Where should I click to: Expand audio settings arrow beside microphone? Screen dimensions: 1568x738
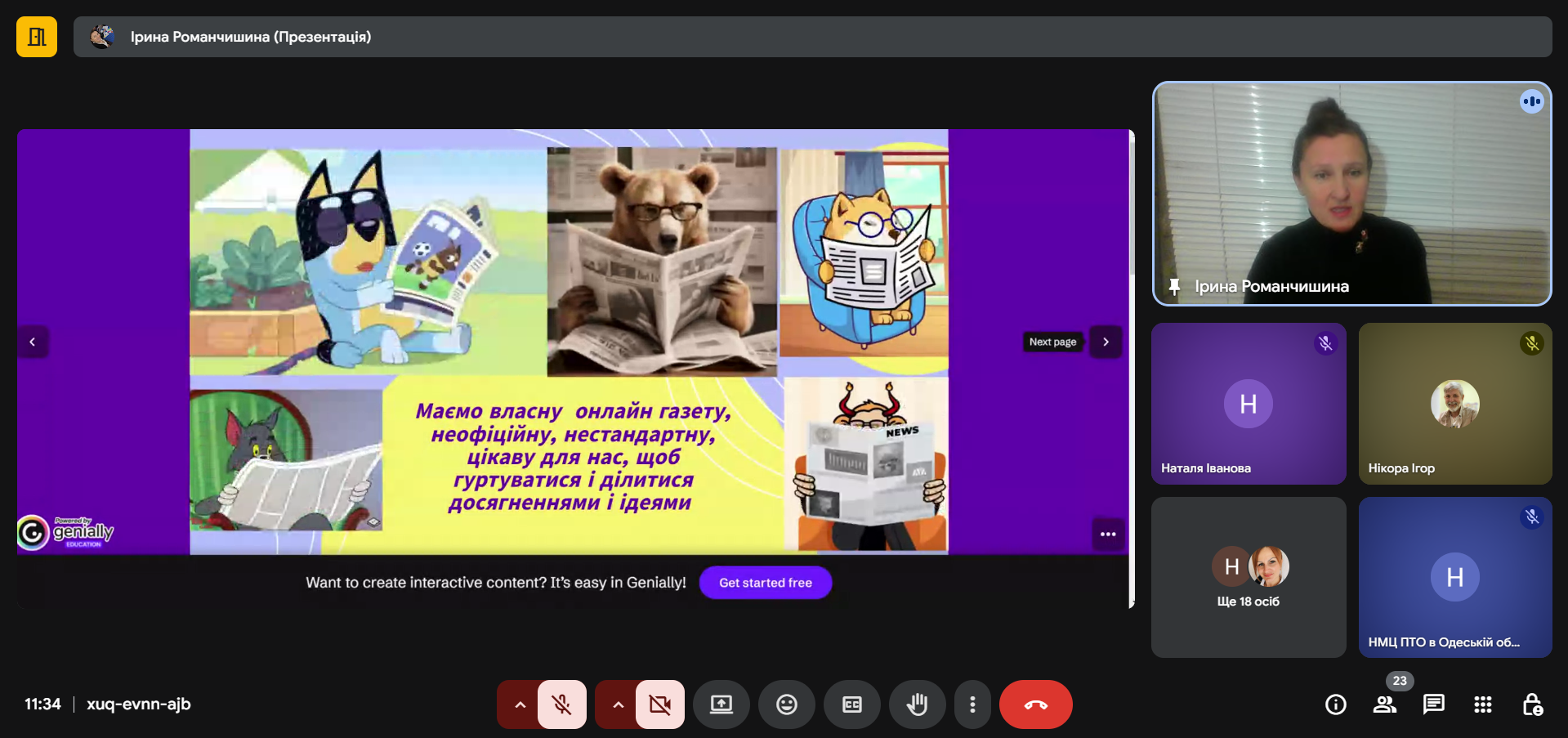click(x=520, y=704)
